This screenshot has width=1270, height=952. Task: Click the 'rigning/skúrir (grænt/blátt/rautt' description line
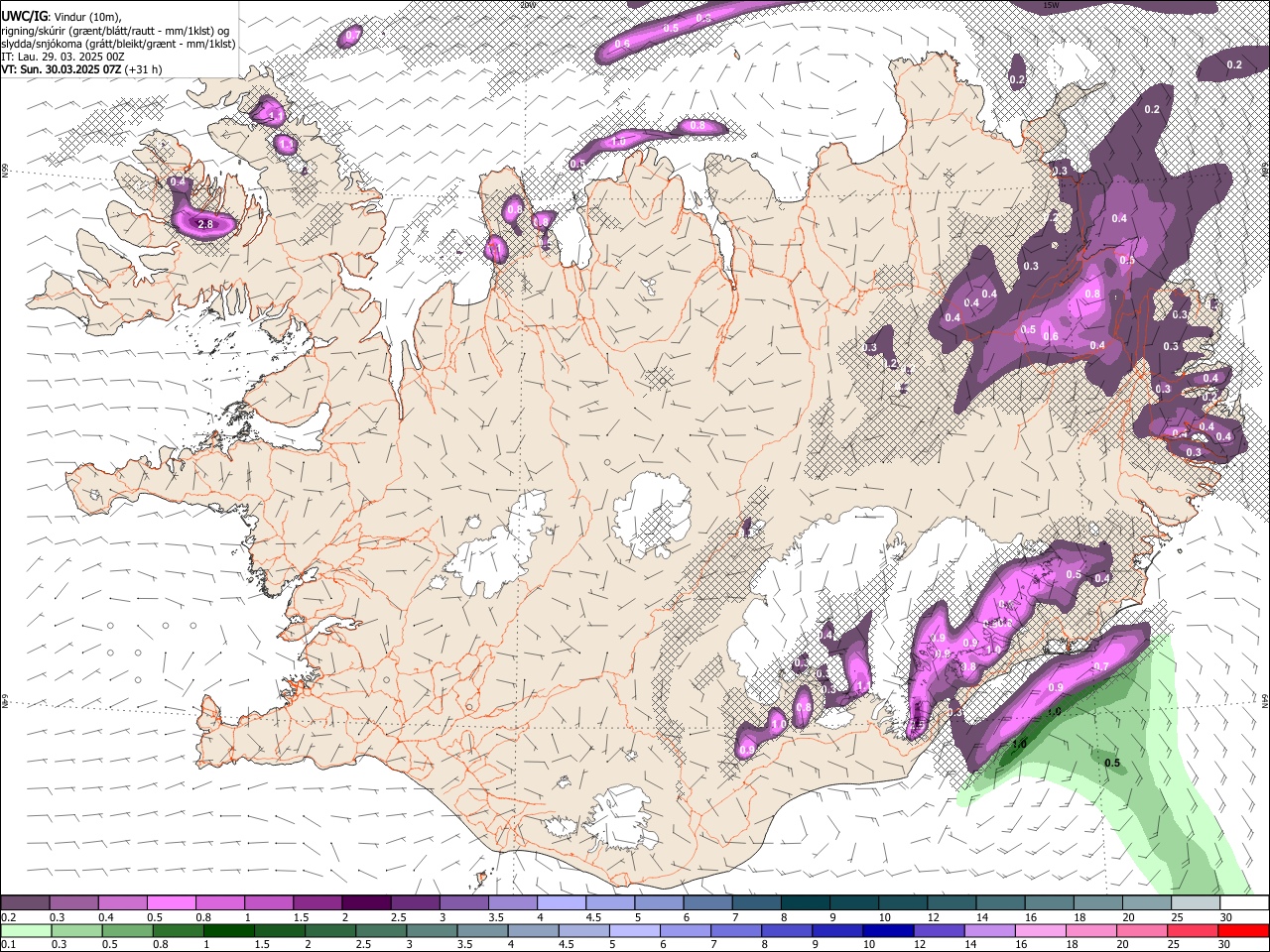114,30
